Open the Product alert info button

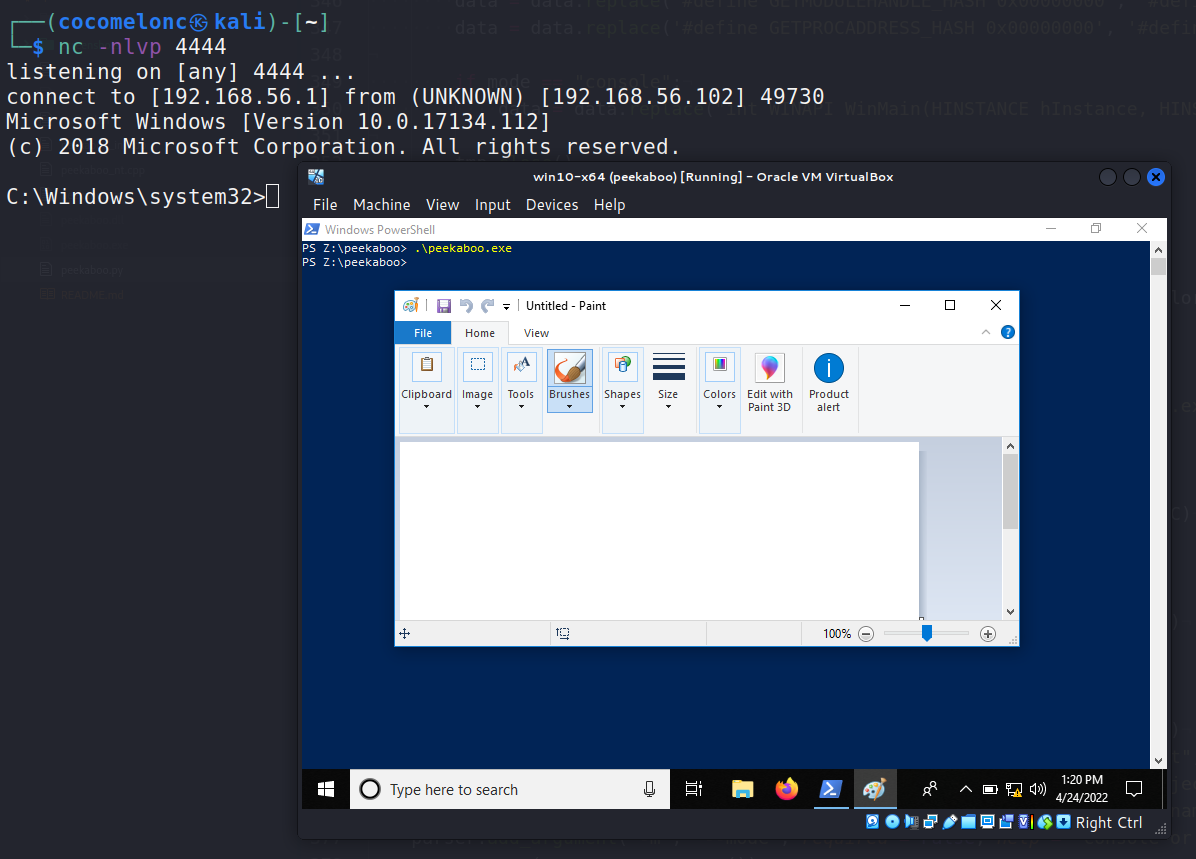(828, 383)
